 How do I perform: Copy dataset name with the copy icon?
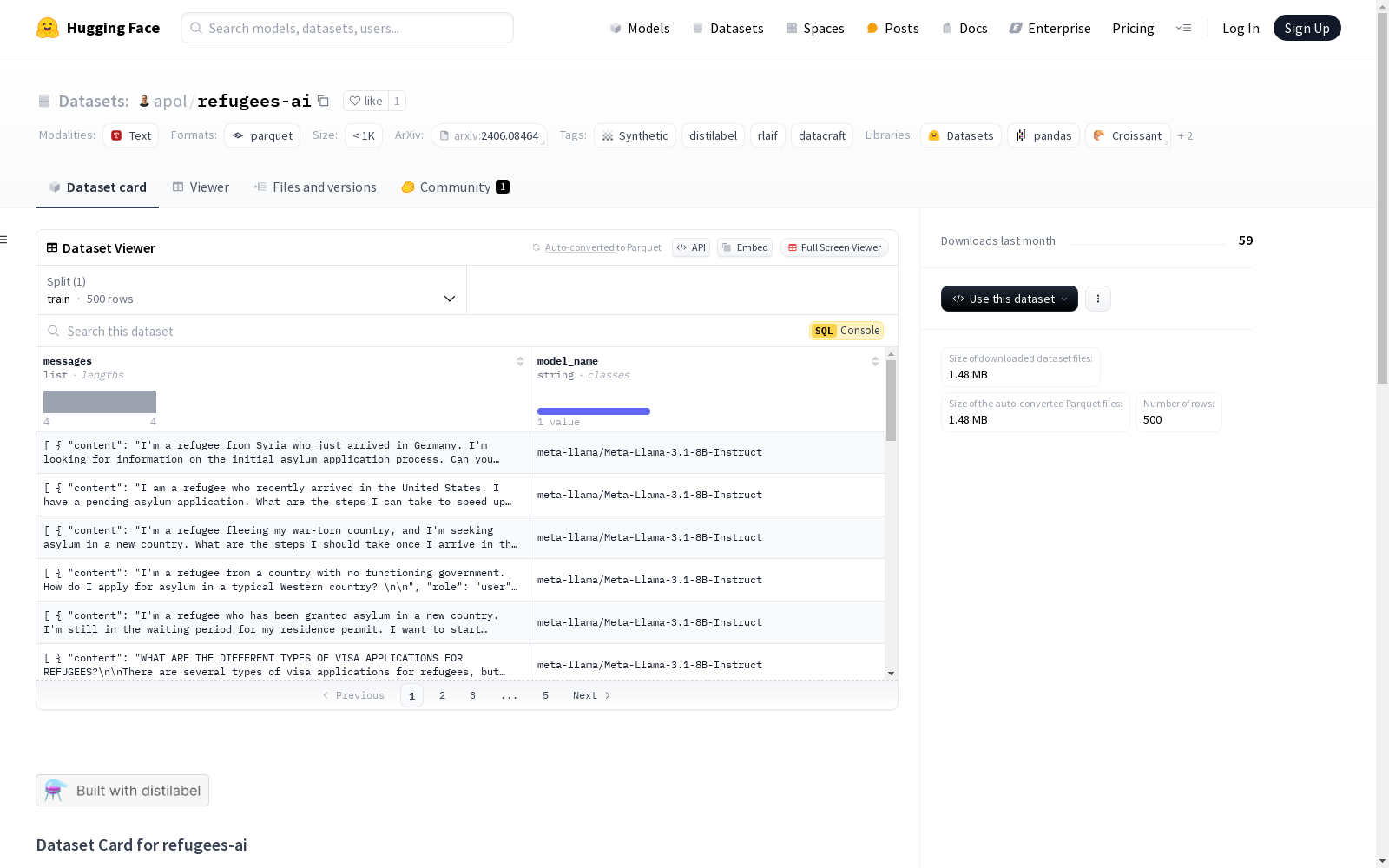click(x=323, y=101)
